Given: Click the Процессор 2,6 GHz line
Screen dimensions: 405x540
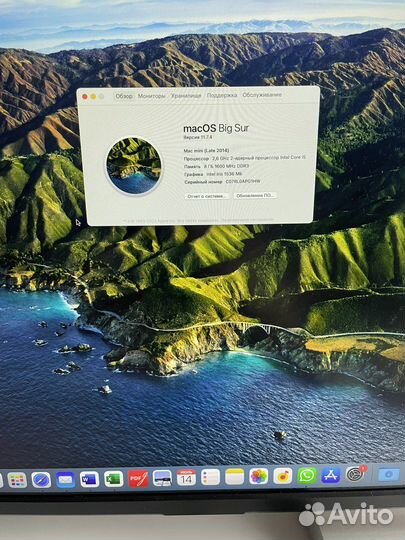Looking at the screenshot, I should click(245, 158).
